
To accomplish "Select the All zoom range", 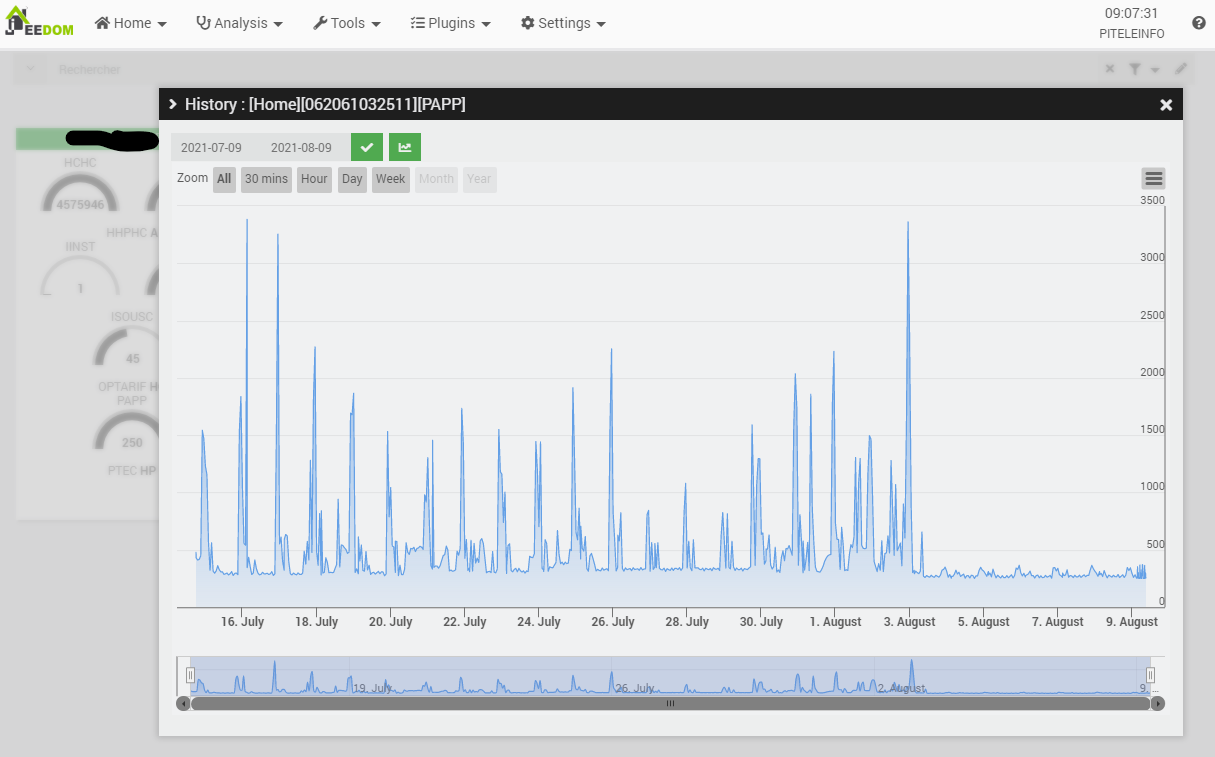I will coord(224,179).
